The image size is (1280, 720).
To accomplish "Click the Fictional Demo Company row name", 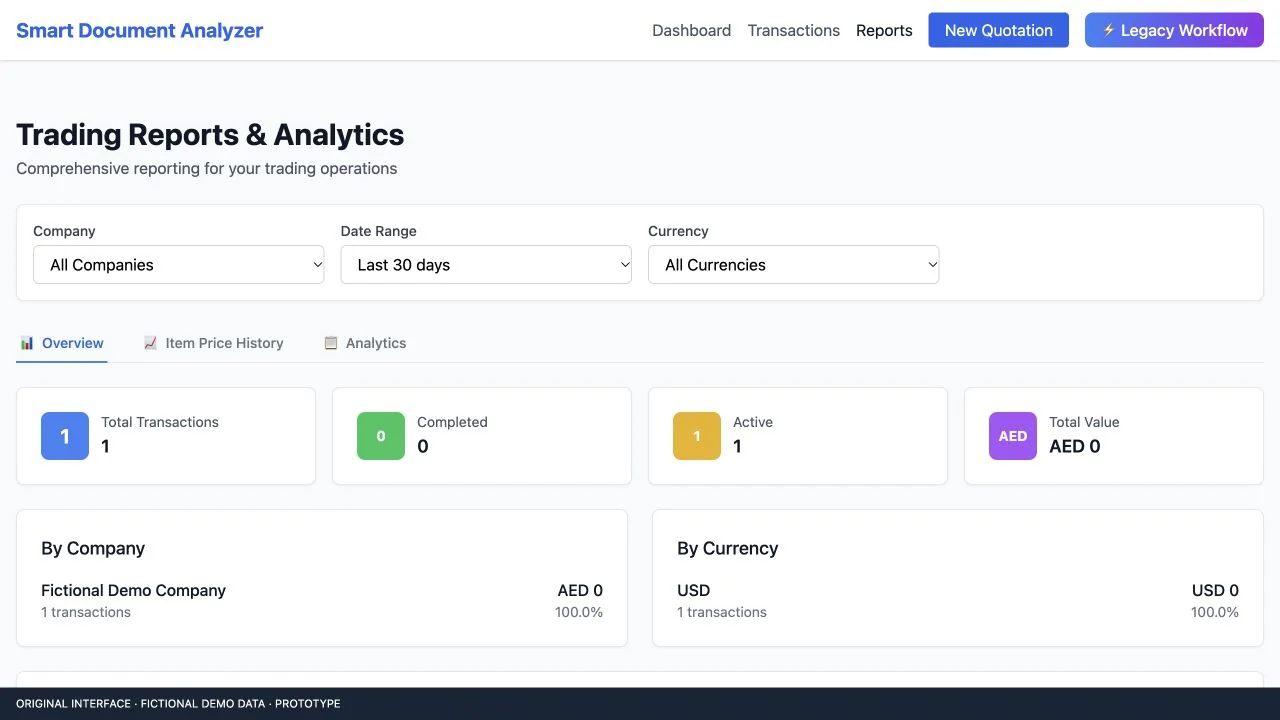I will (134, 590).
